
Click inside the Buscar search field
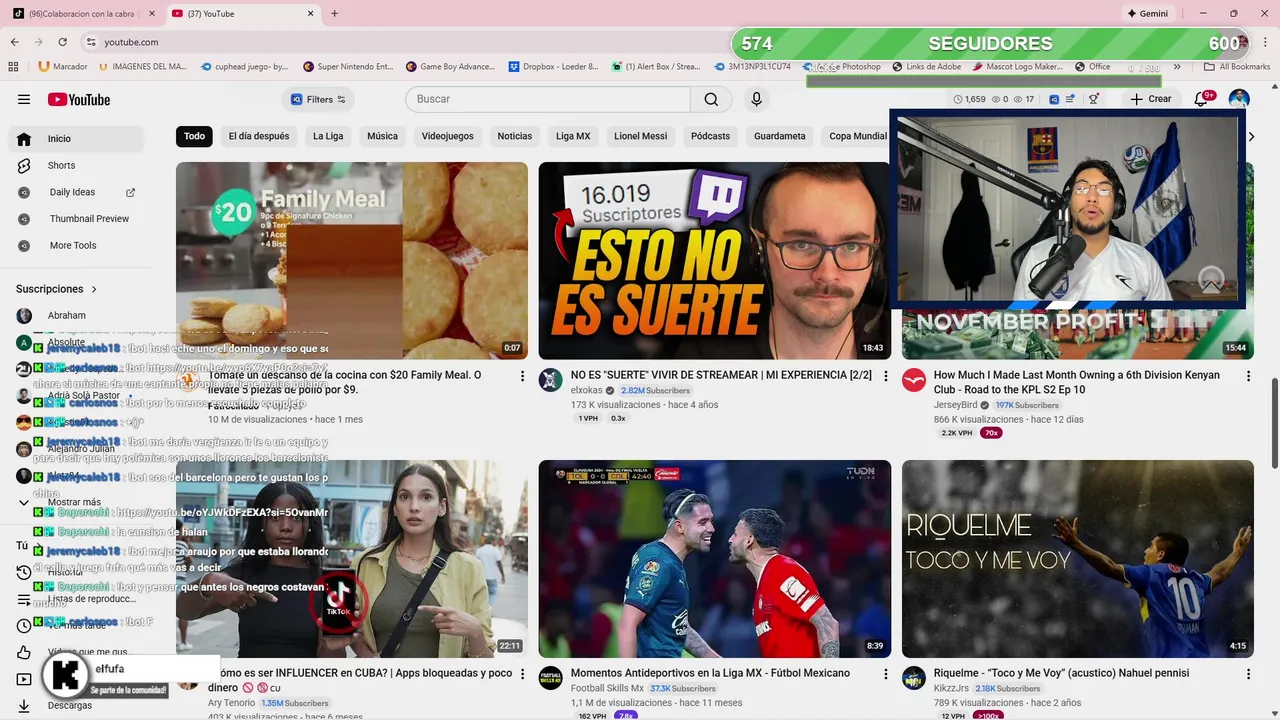[548, 99]
